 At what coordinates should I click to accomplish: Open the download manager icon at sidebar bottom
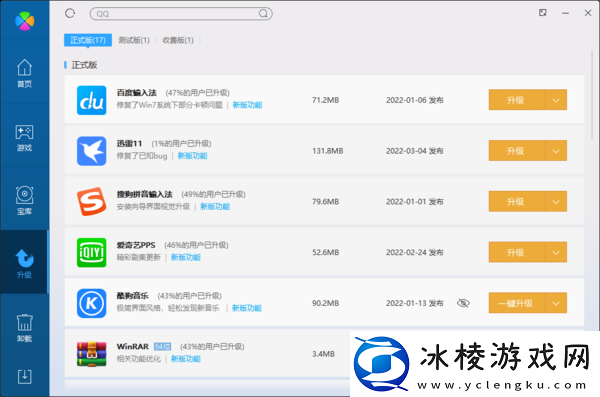24,377
